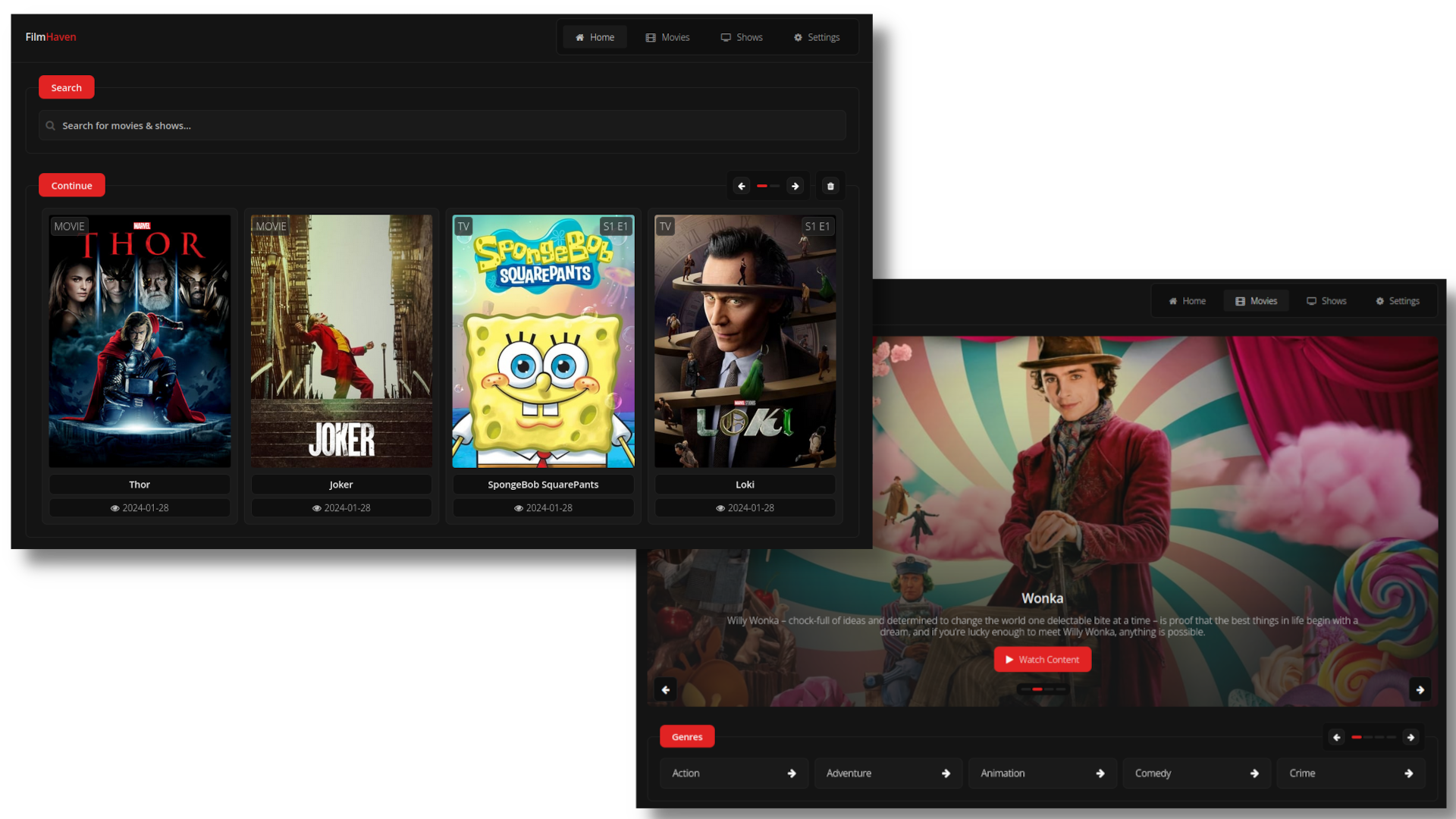Click the Wonka title in the banner

click(x=1042, y=598)
